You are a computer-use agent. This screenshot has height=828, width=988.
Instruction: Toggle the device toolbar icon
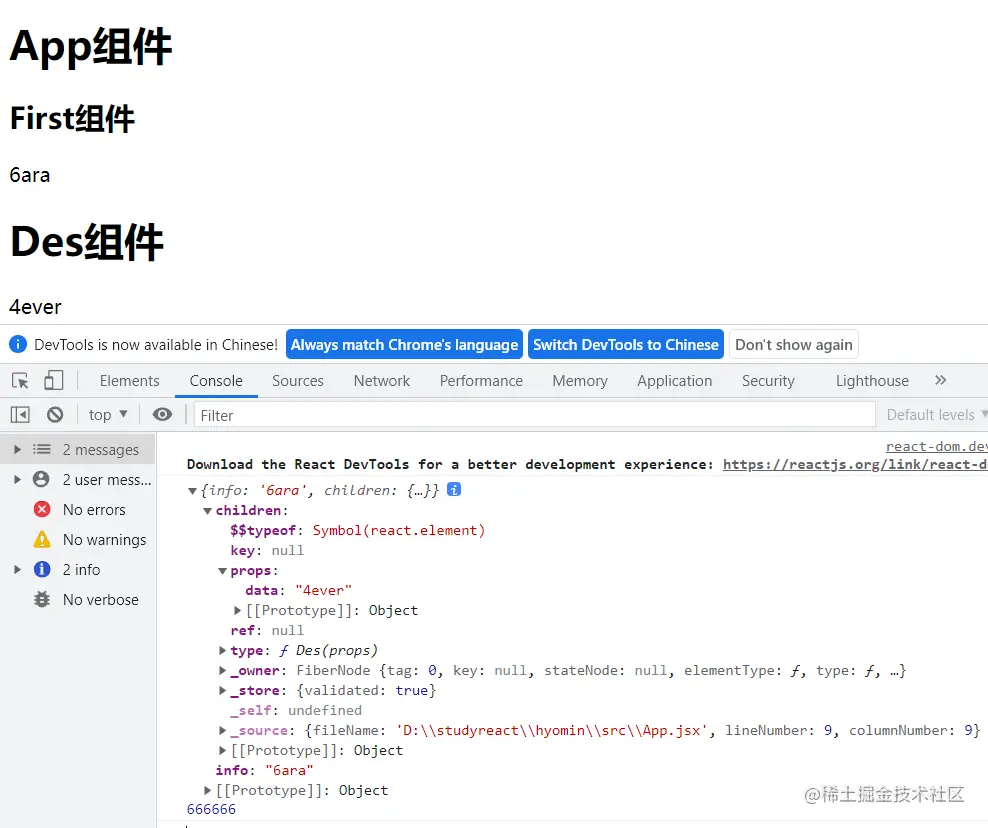click(x=54, y=380)
